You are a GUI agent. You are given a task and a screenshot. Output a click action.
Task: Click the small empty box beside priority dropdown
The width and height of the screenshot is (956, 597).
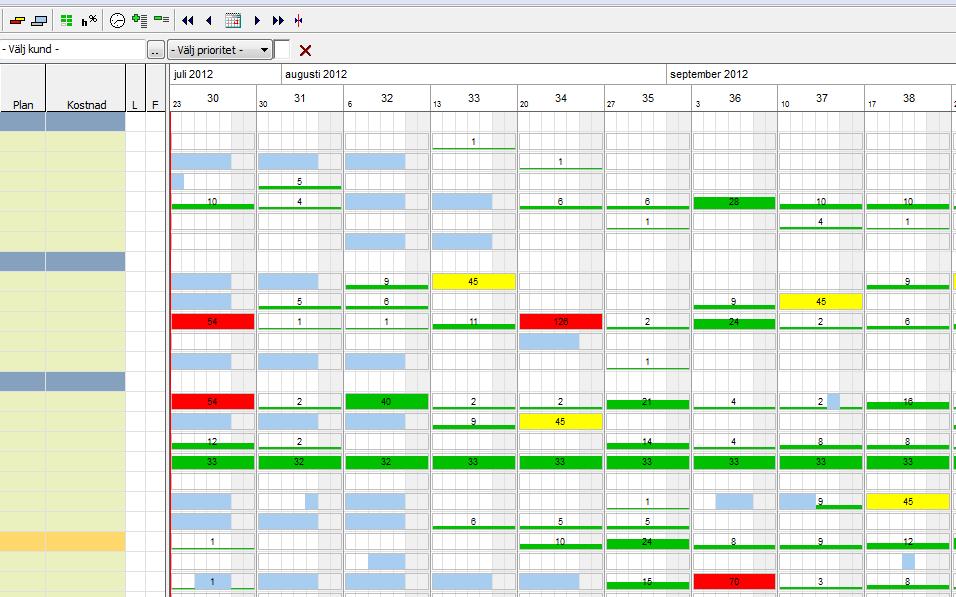(282, 50)
